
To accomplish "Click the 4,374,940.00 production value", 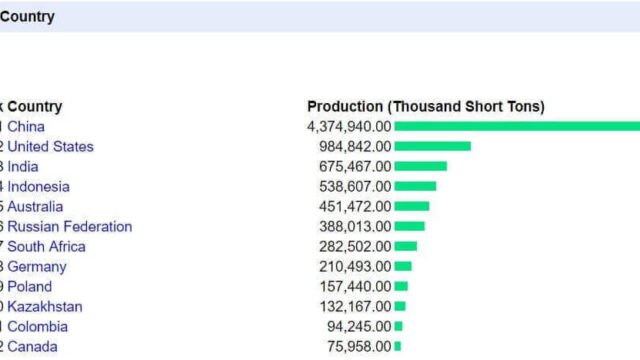I will [x=349, y=127].
